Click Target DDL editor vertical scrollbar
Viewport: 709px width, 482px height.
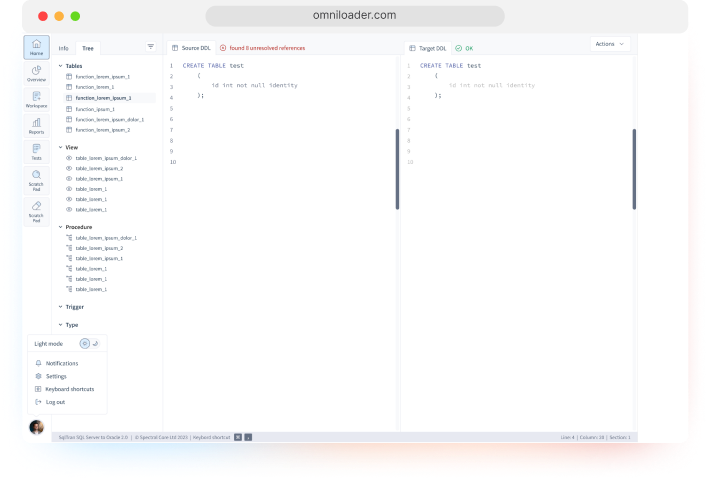634,169
